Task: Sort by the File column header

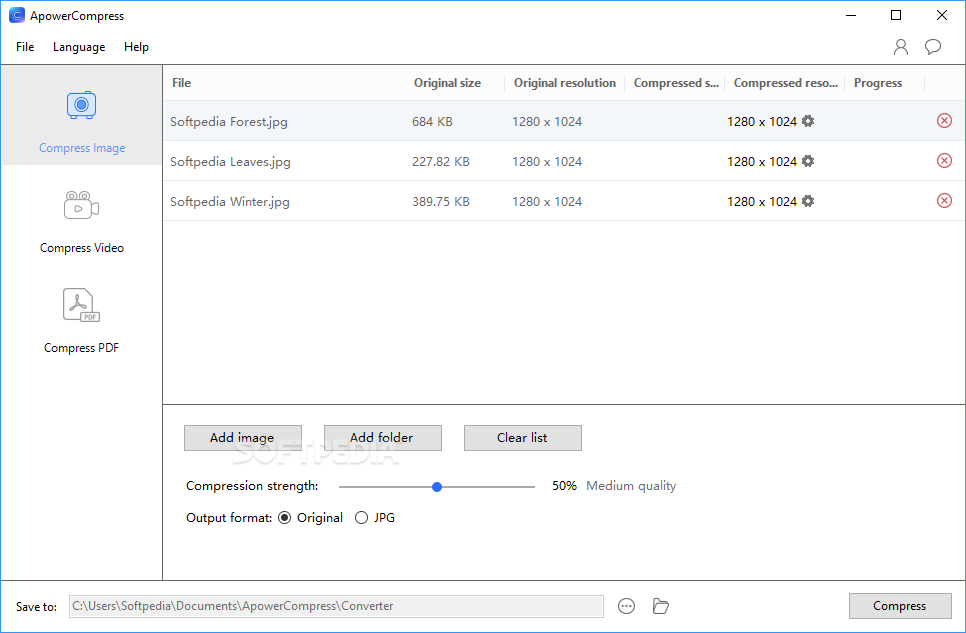Action: [x=181, y=83]
